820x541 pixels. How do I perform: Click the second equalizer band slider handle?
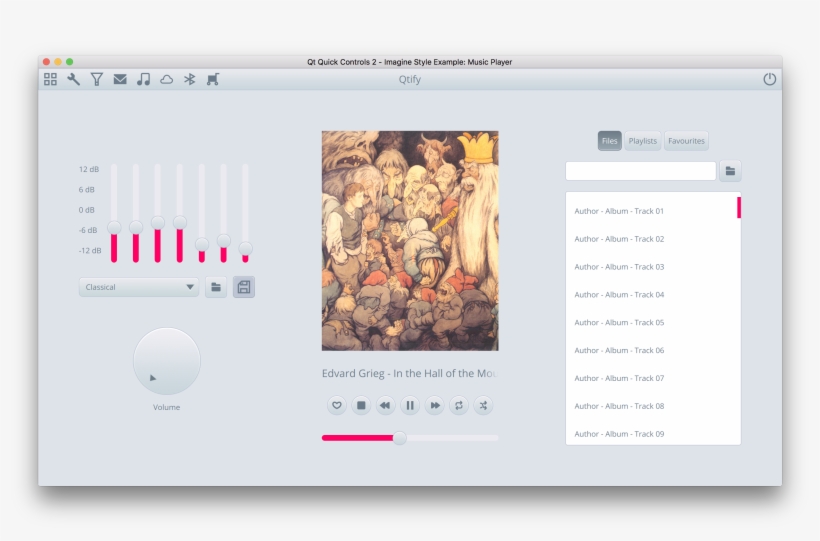pos(136,227)
